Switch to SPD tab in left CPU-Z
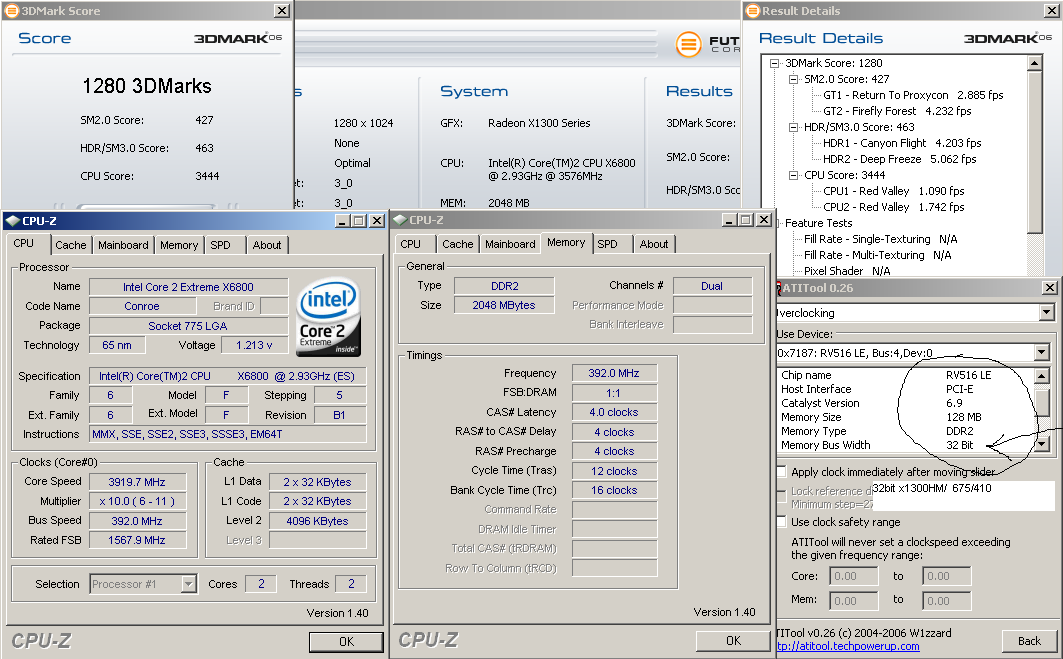1063x659 pixels. [x=220, y=245]
